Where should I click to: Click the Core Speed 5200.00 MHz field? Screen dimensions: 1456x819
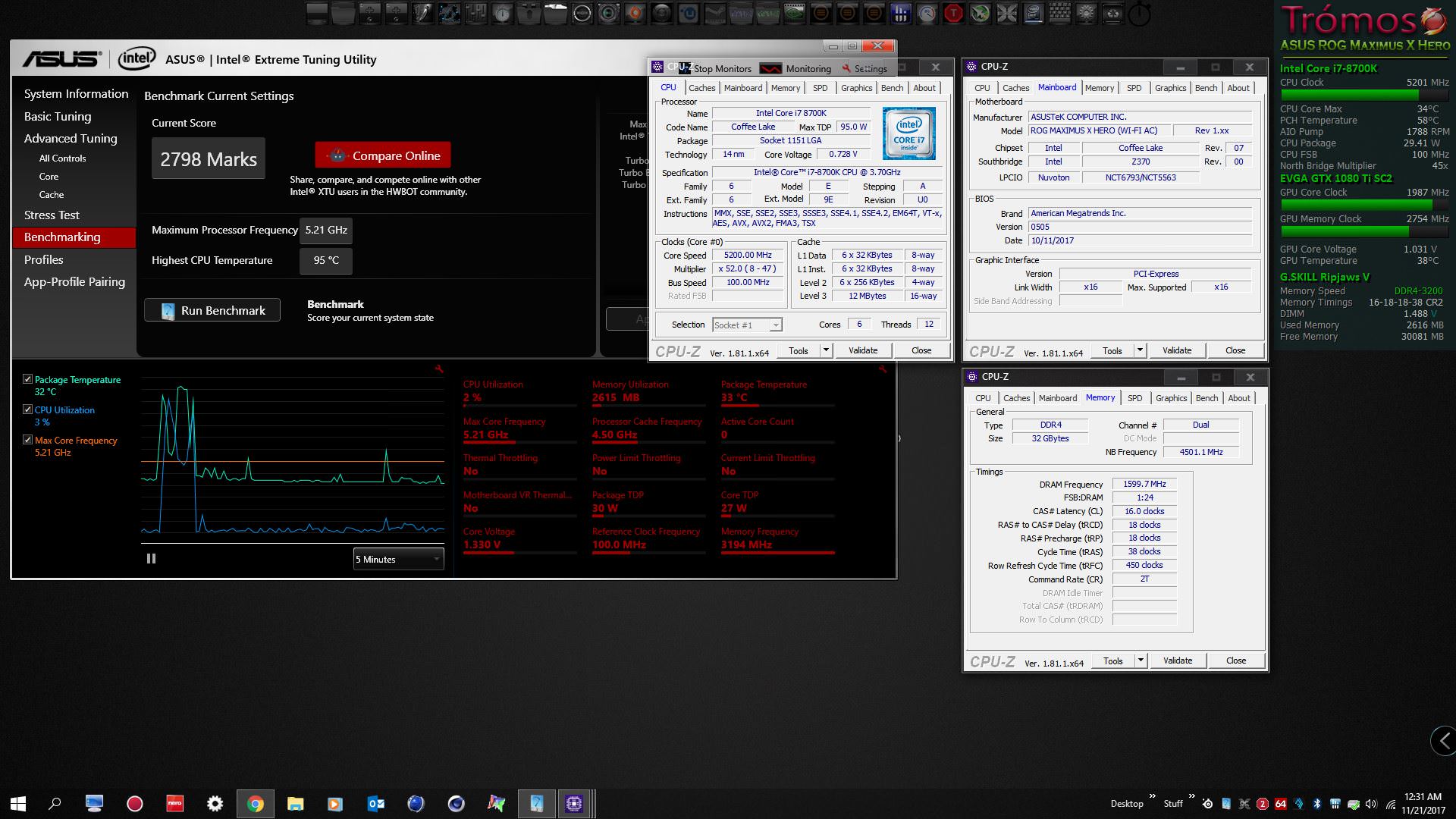[x=748, y=256]
